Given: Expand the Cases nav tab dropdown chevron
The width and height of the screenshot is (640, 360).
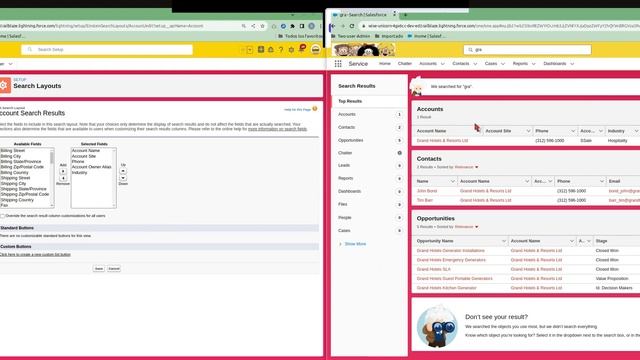Looking at the screenshot, I should (x=503, y=64).
